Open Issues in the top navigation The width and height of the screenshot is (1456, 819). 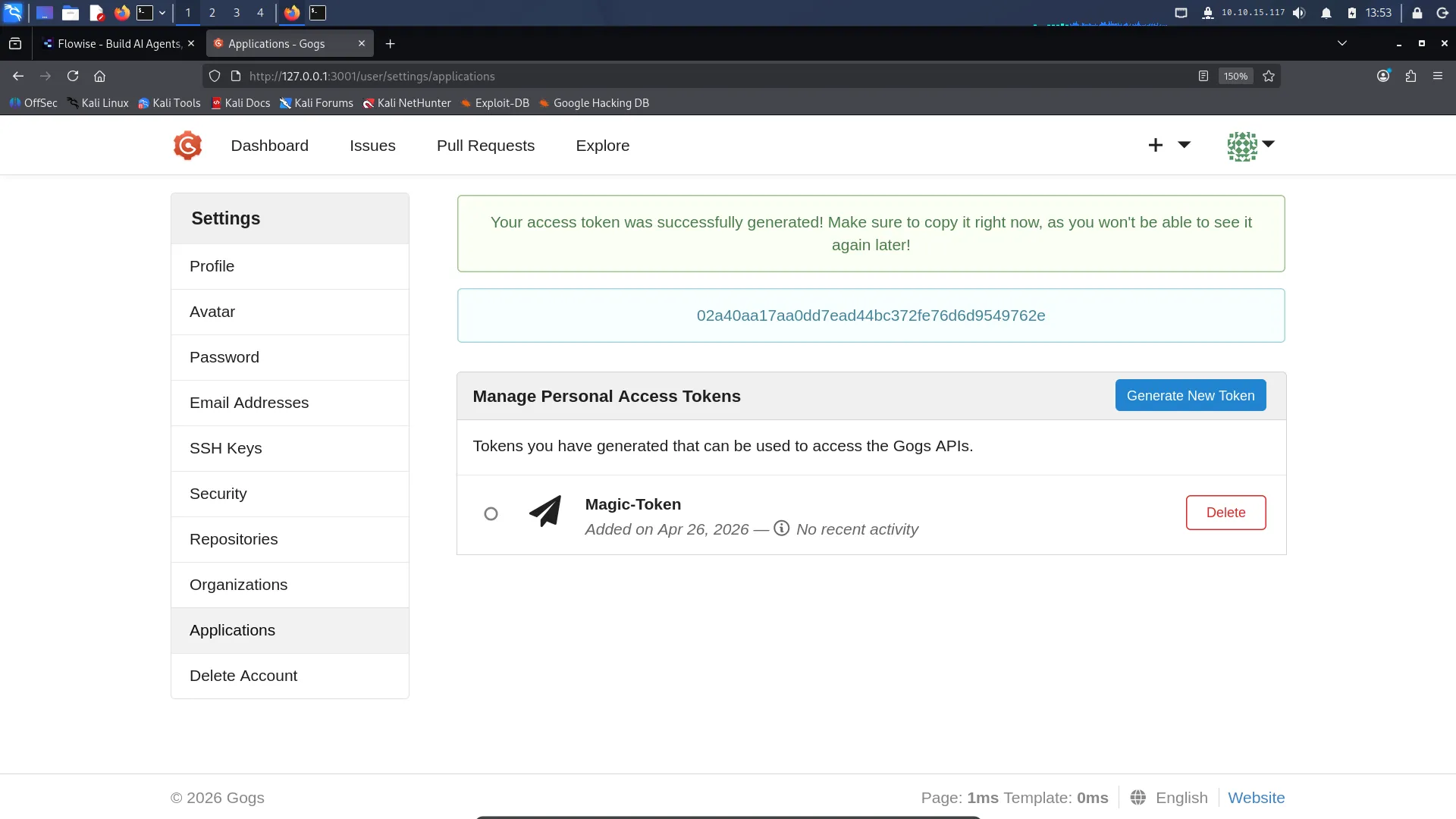[x=372, y=146]
